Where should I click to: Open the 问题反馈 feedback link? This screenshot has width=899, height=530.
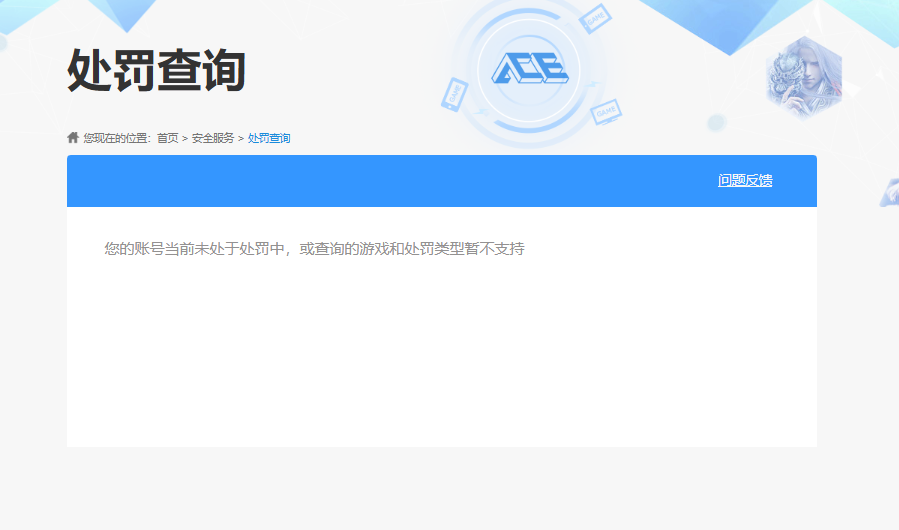[x=745, y=181]
